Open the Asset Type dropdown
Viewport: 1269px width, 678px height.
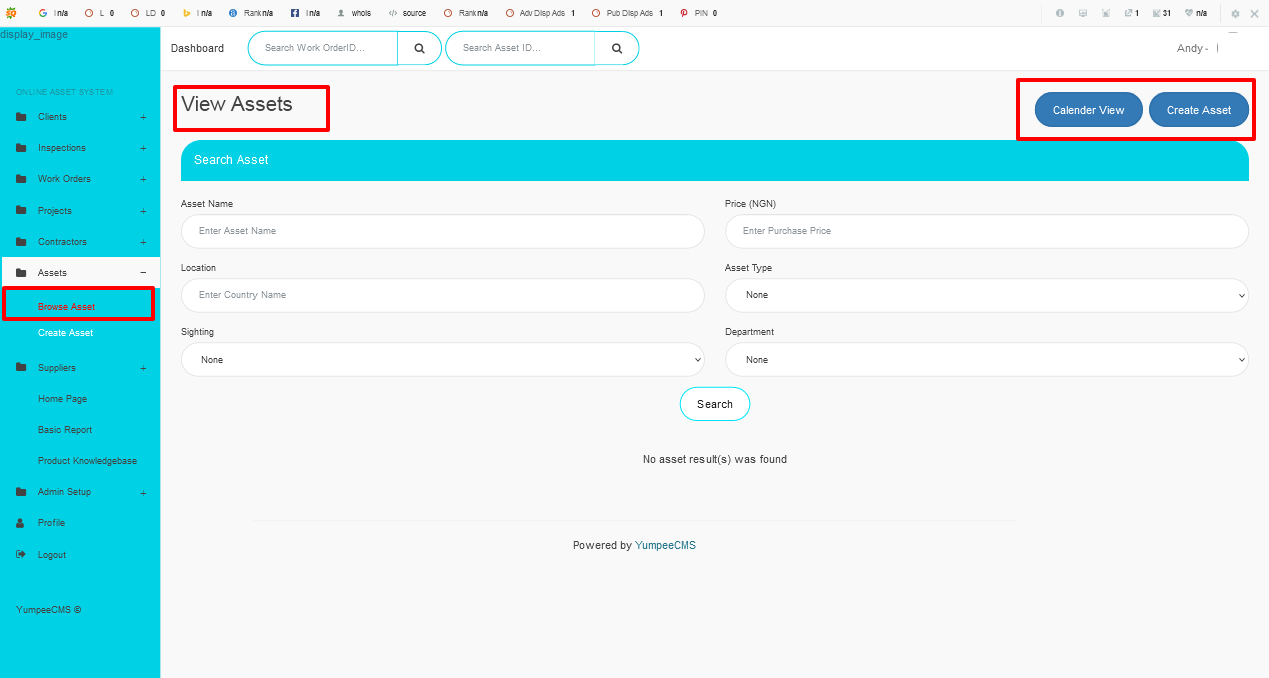click(x=987, y=295)
